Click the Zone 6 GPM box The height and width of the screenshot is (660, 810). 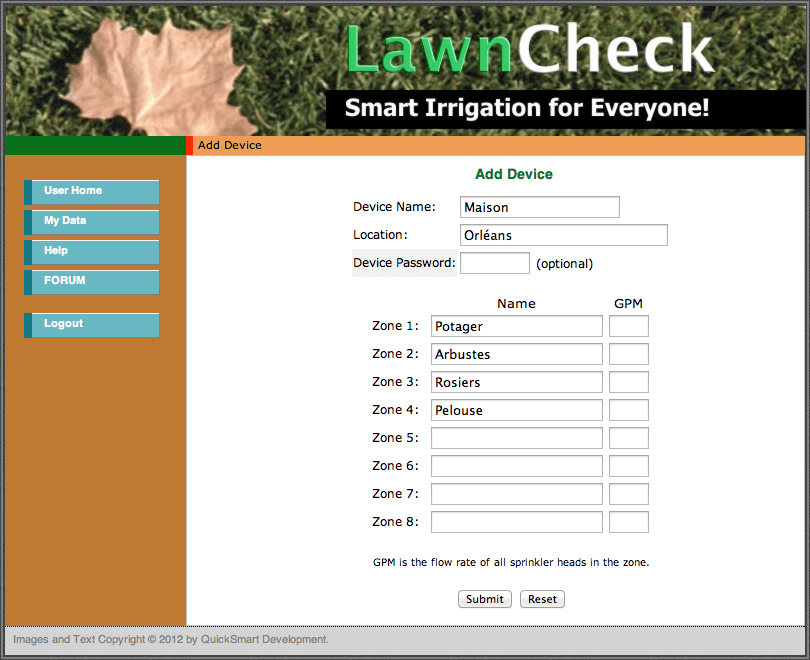pyautogui.click(x=629, y=466)
